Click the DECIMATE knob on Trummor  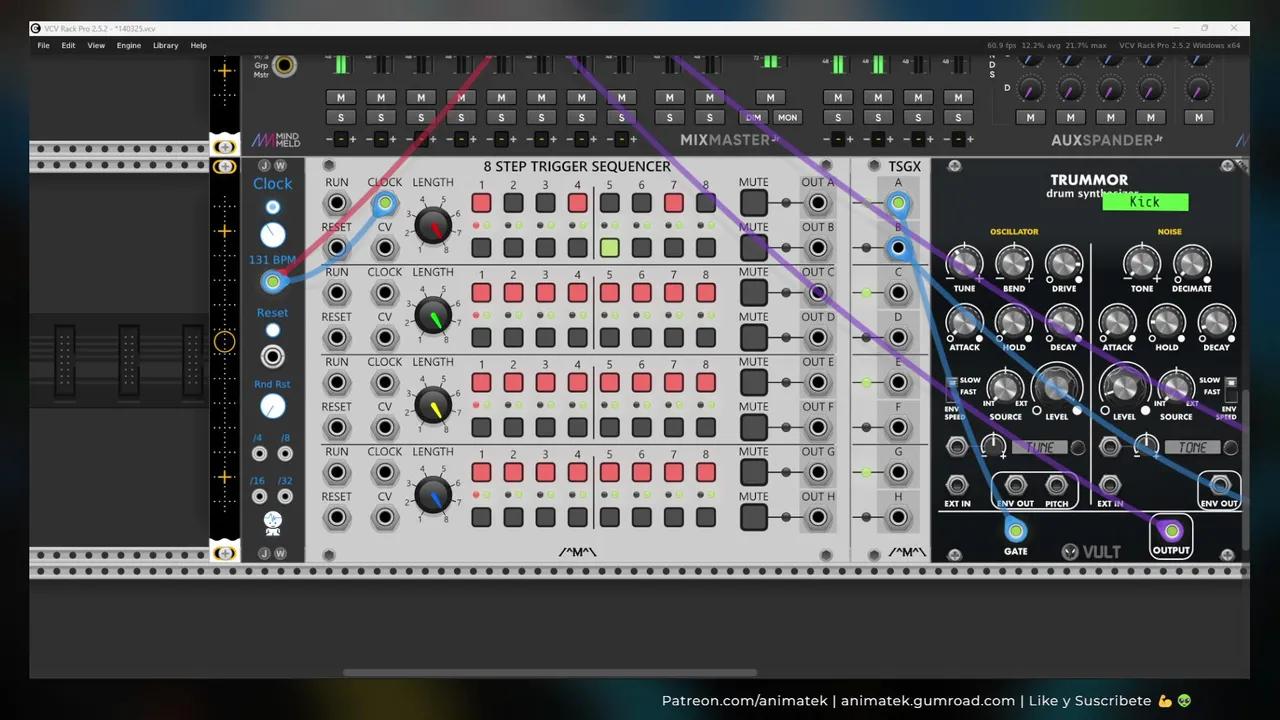[1191, 262]
